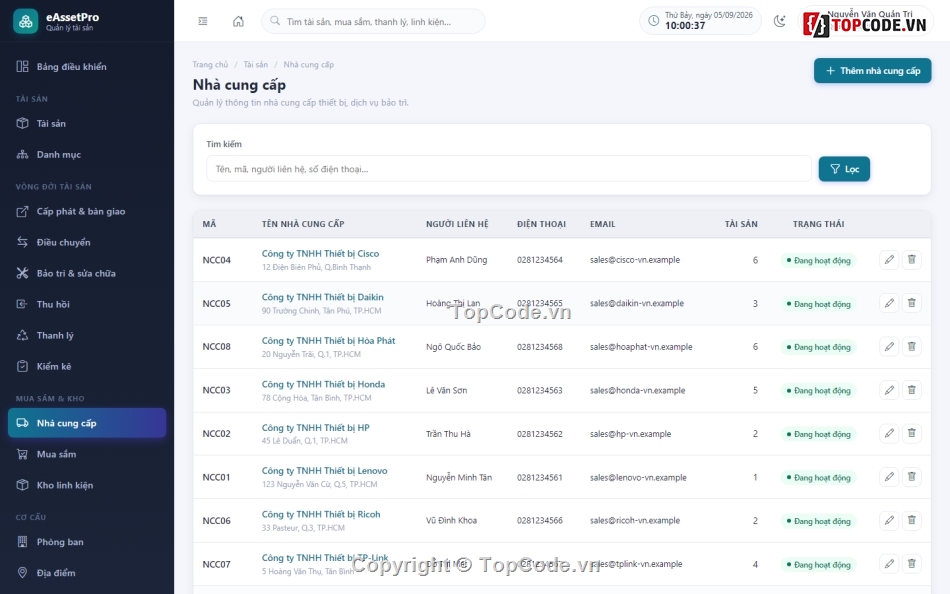Focus the supplier Tìm kiếm field
Viewport: 950px width, 594px height.
509,169
